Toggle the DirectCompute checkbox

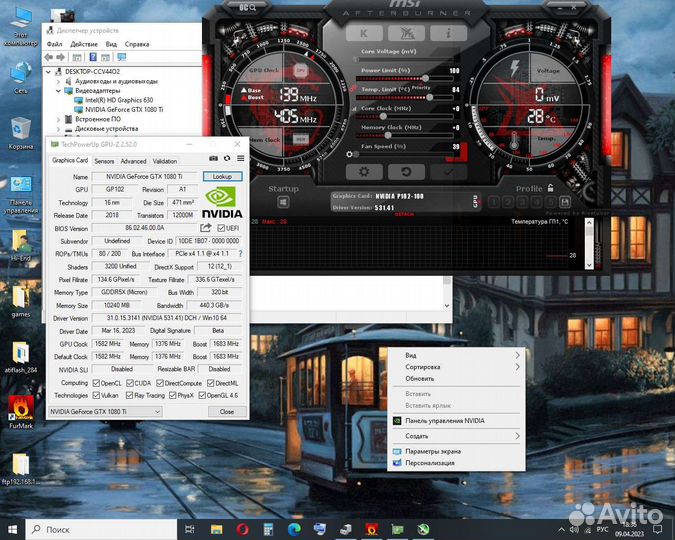(160, 383)
